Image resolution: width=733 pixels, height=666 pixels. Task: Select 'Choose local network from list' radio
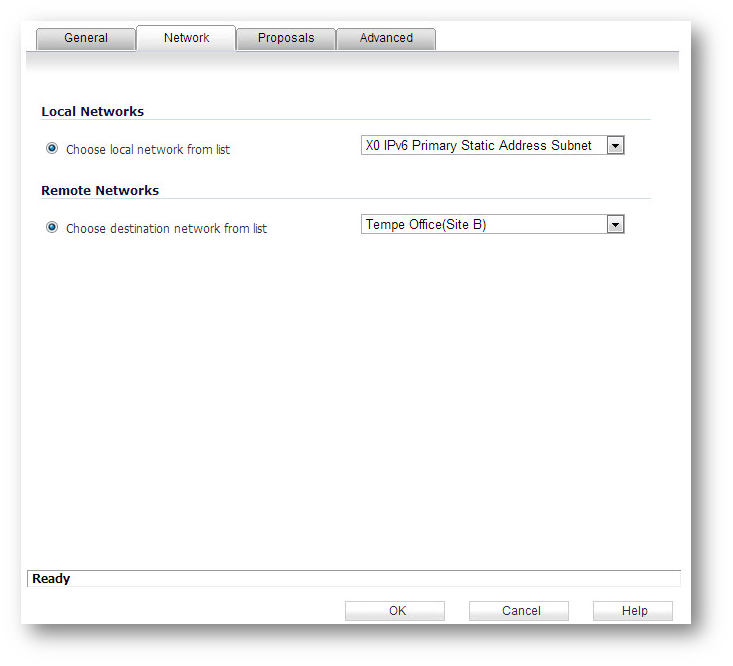coord(52,149)
